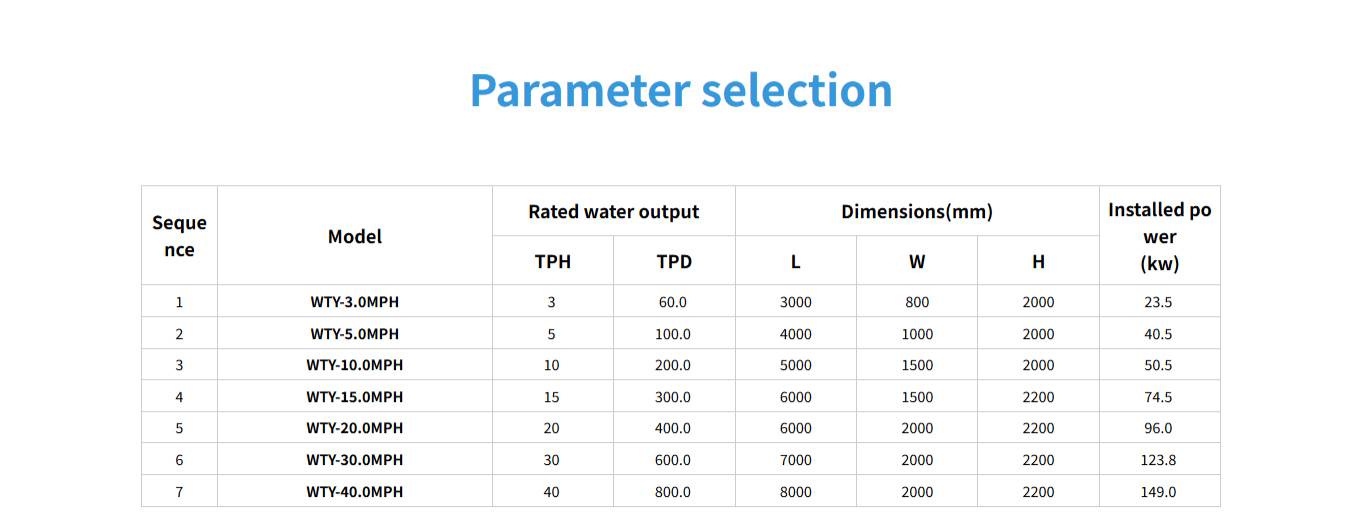Click the 8000 length value
Viewport: 1362px width, 531px height.
coord(796,492)
